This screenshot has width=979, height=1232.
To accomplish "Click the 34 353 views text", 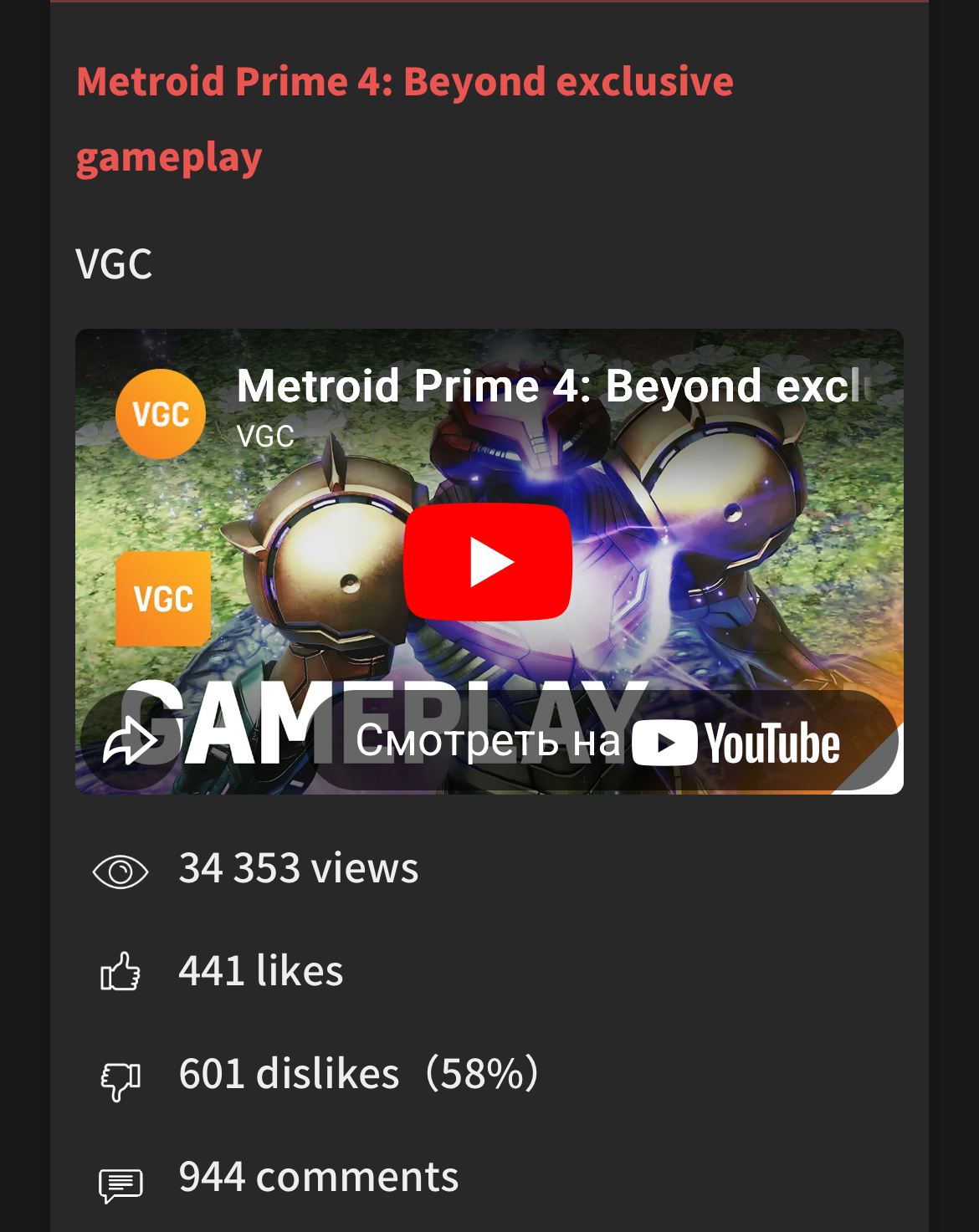I will click(x=299, y=868).
